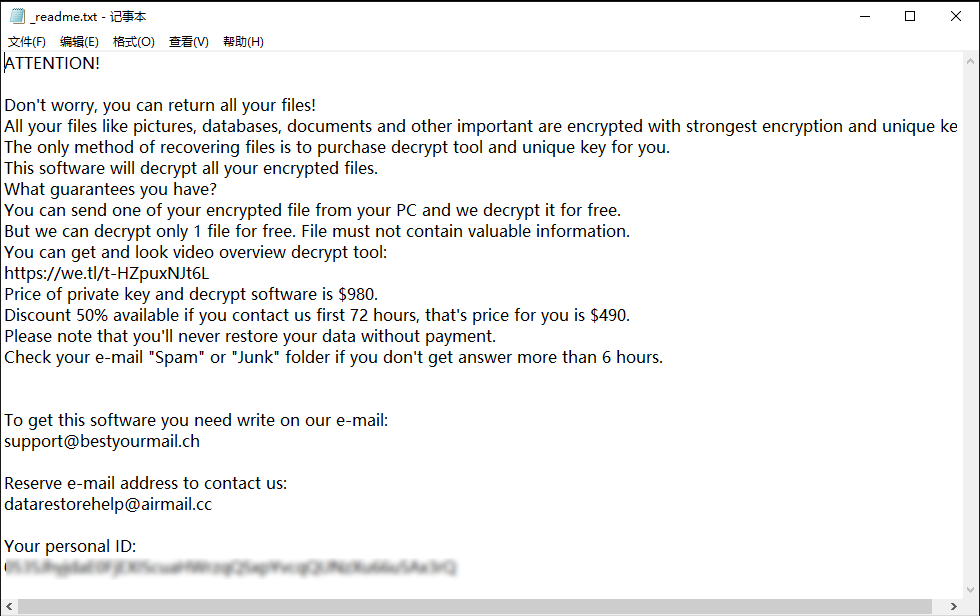Click the price line mentioning $980
Viewport: 980px width, 616px height.
point(191,294)
